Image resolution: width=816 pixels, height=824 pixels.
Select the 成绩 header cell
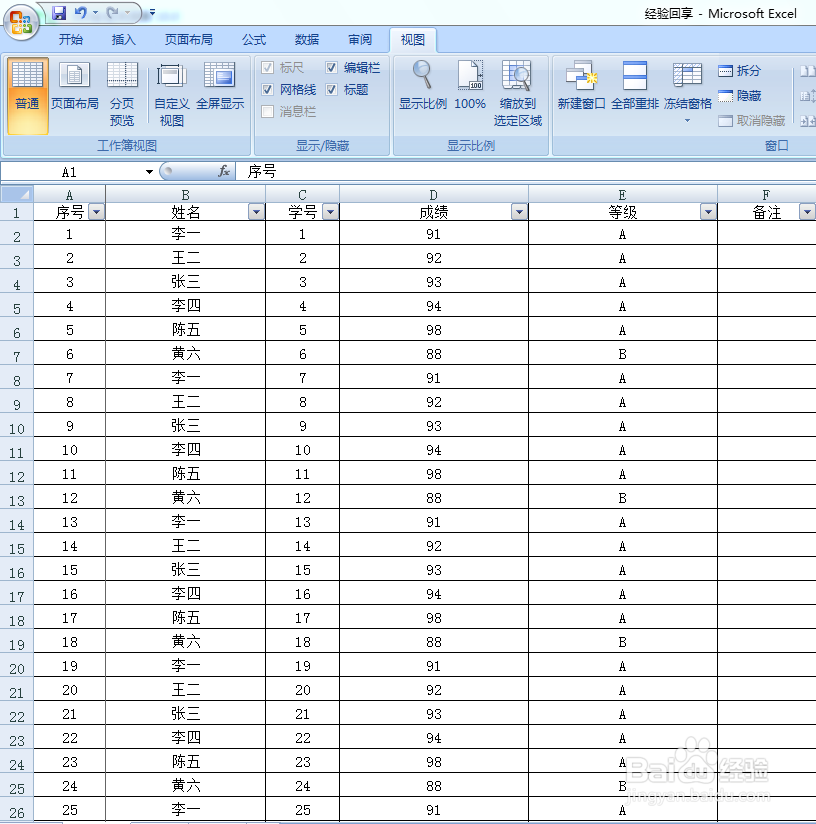pos(433,212)
